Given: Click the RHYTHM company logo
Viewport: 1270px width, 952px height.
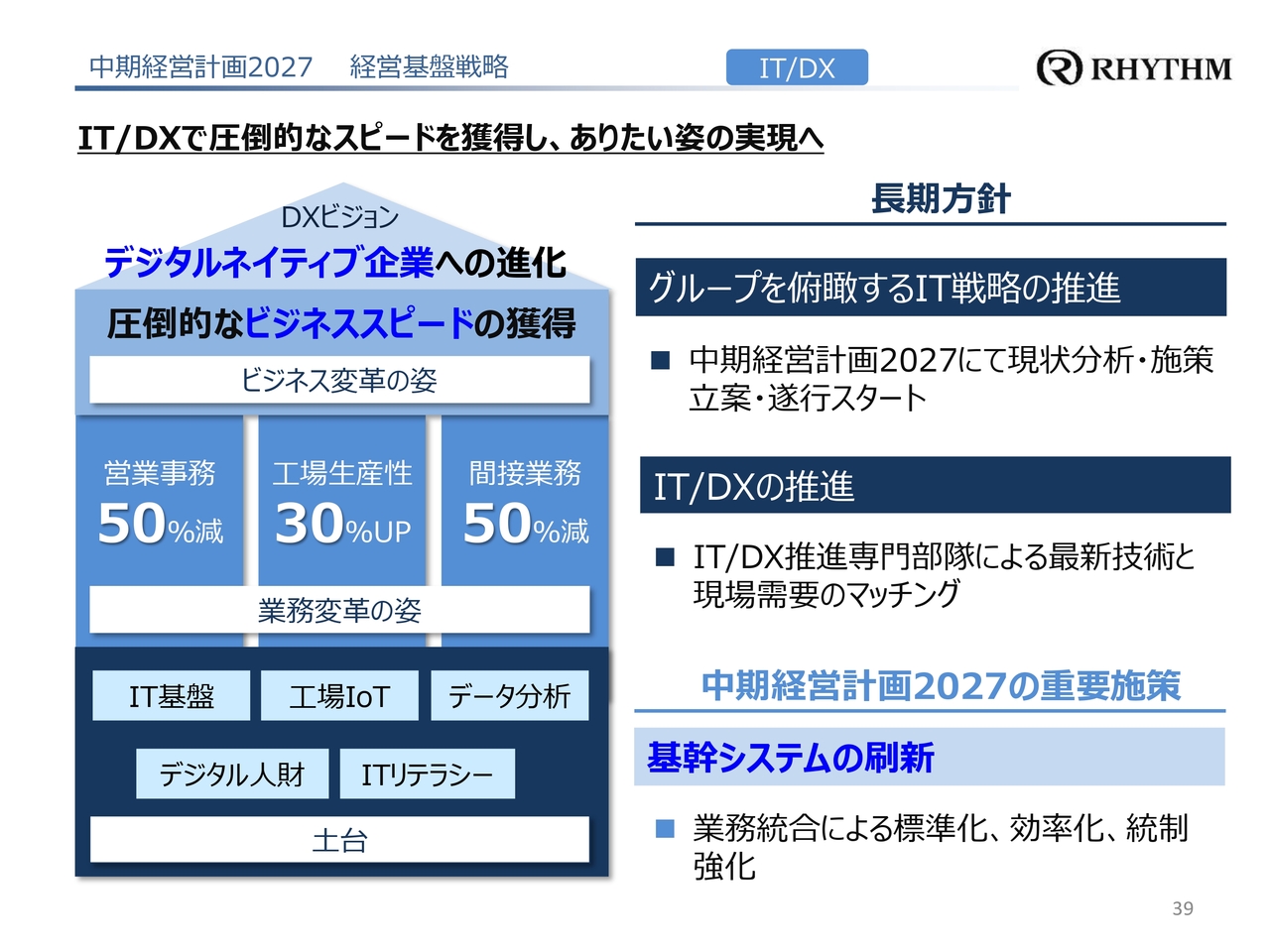Looking at the screenshot, I should pyautogui.click(x=1134, y=67).
